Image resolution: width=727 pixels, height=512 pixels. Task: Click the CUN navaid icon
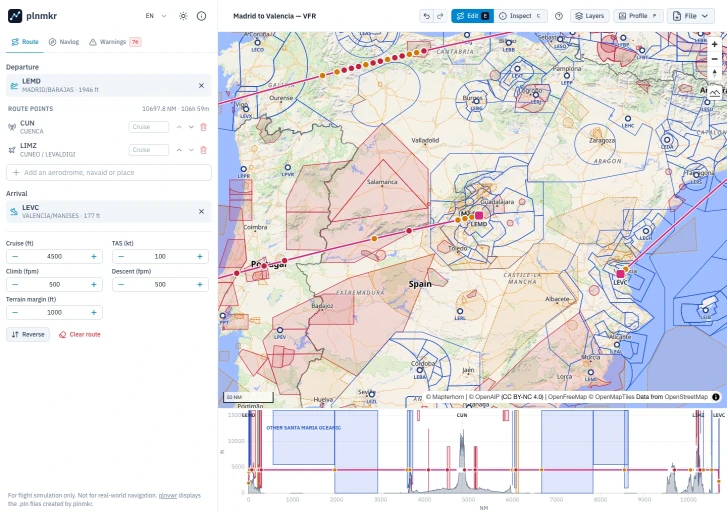coord(12,127)
